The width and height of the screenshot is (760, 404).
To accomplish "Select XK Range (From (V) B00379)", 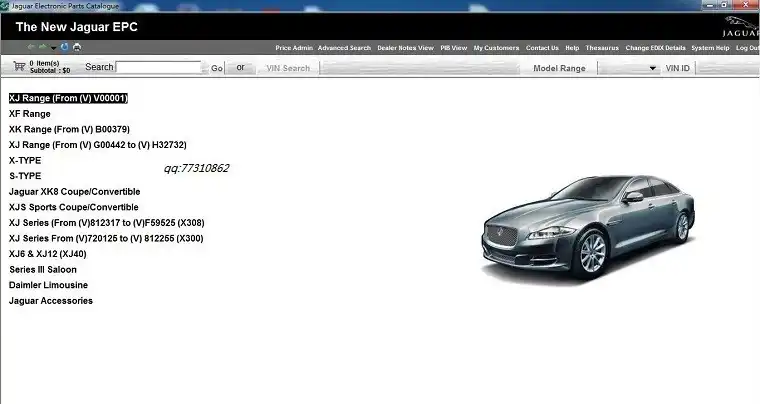I will click(x=69, y=129).
